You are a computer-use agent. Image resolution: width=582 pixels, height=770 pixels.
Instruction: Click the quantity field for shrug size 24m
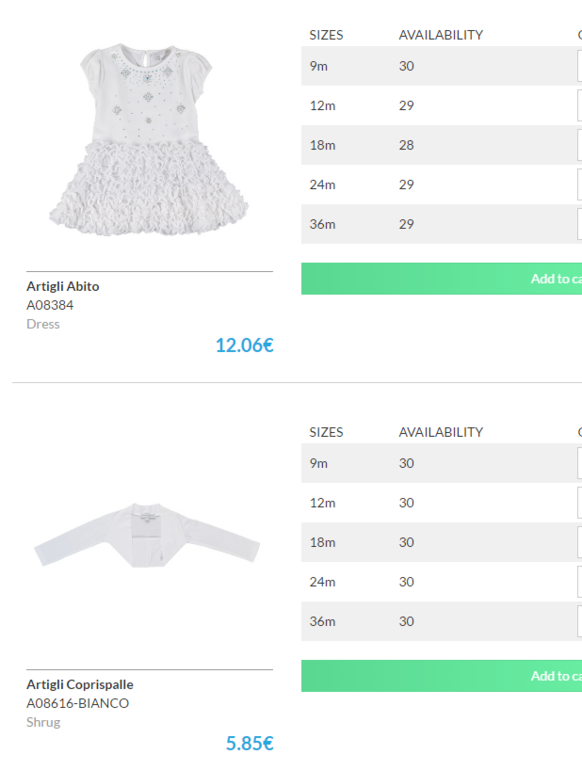tap(580, 582)
